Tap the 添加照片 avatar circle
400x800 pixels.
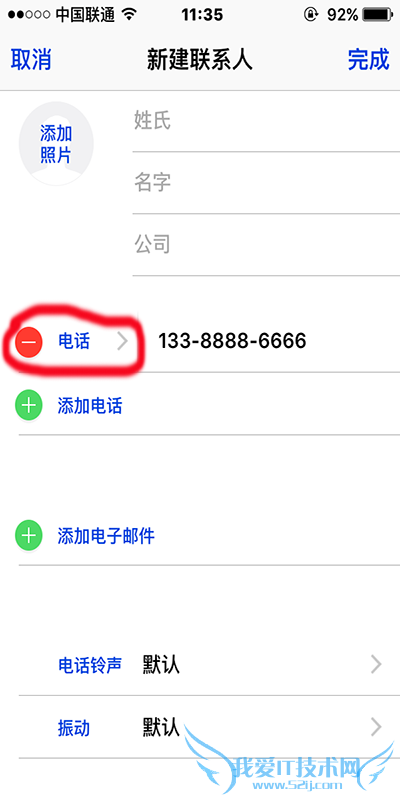coord(56,144)
